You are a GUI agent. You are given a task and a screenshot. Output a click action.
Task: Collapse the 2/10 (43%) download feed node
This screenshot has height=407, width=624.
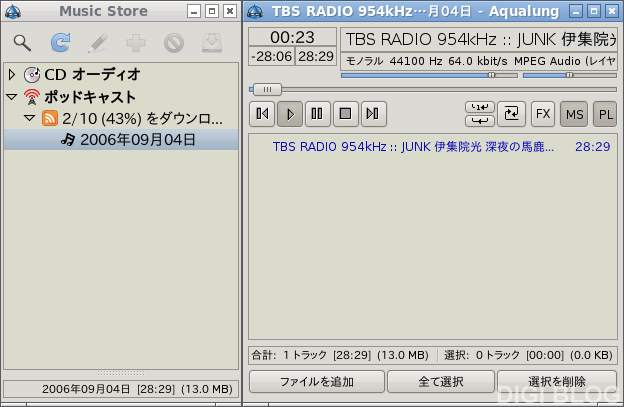[29, 118]
